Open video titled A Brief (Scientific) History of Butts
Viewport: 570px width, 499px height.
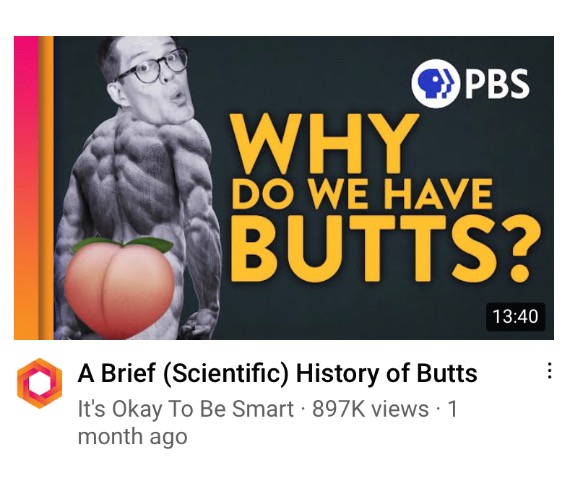[277, 373]
